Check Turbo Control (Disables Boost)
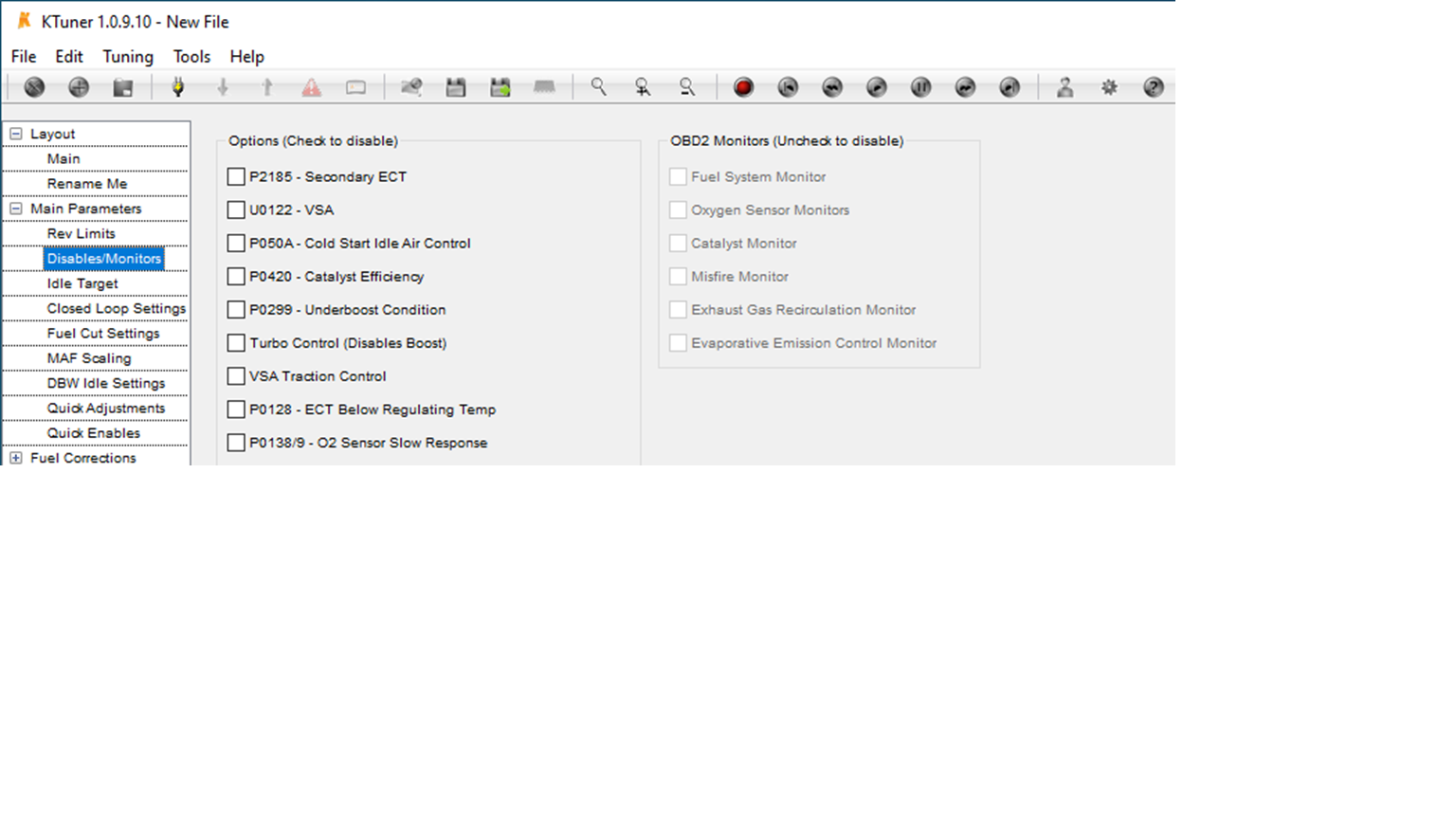Image resolution: width=1456 pixels, height=819 pixels. (x=236, y=343)
